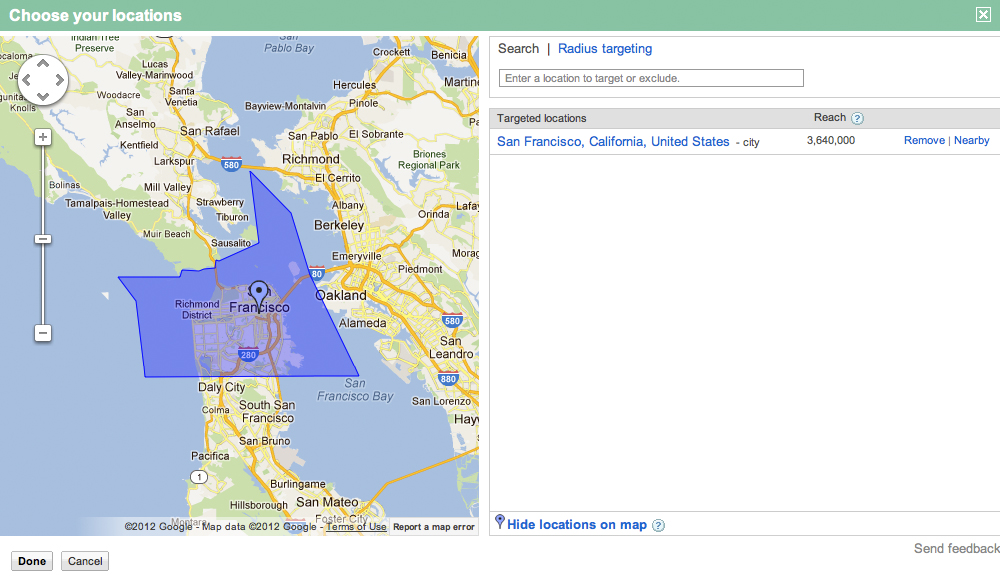Show Nearby locations for San Francisco
This screenshot has width=1000, height=576.
click(971, 140)
